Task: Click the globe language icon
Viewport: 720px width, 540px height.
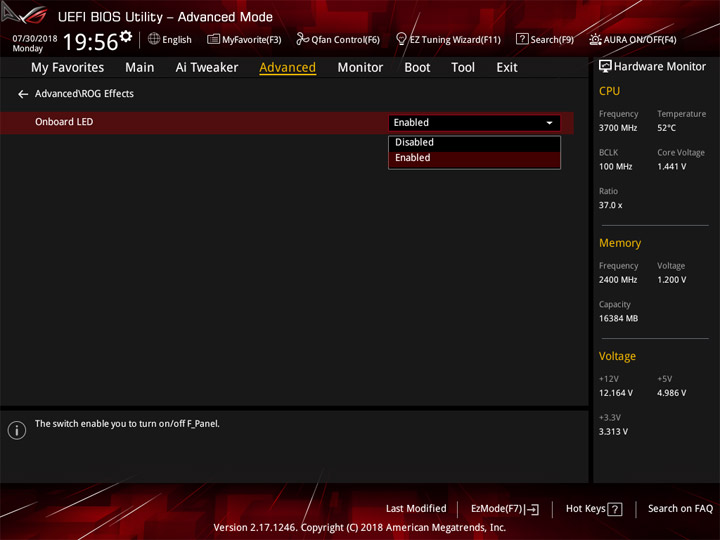Action: [x=154, y=39]
